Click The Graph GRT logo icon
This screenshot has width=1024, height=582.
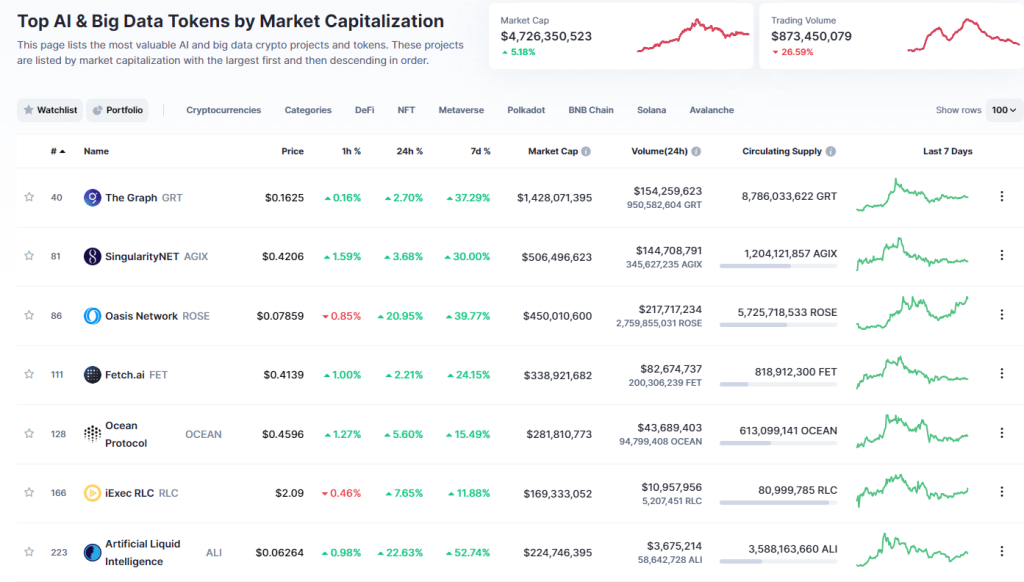click(x=92, y=198)
